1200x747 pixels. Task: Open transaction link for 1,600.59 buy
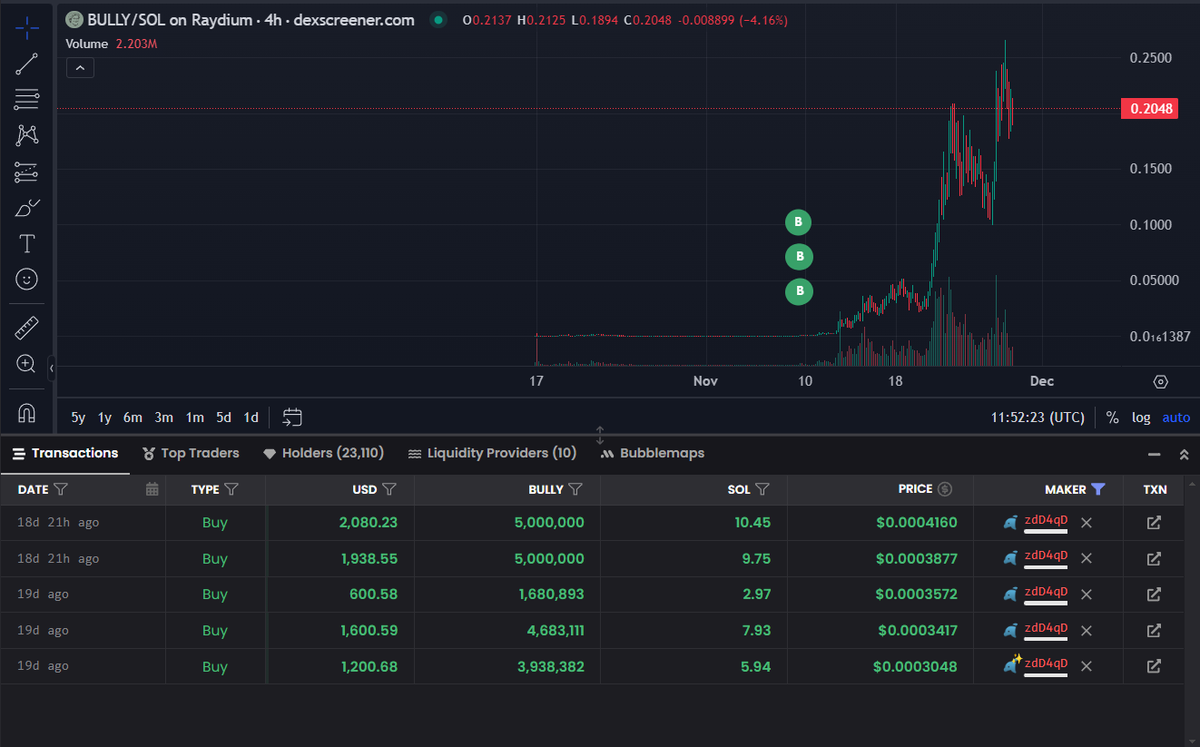tap(1153, 630)
